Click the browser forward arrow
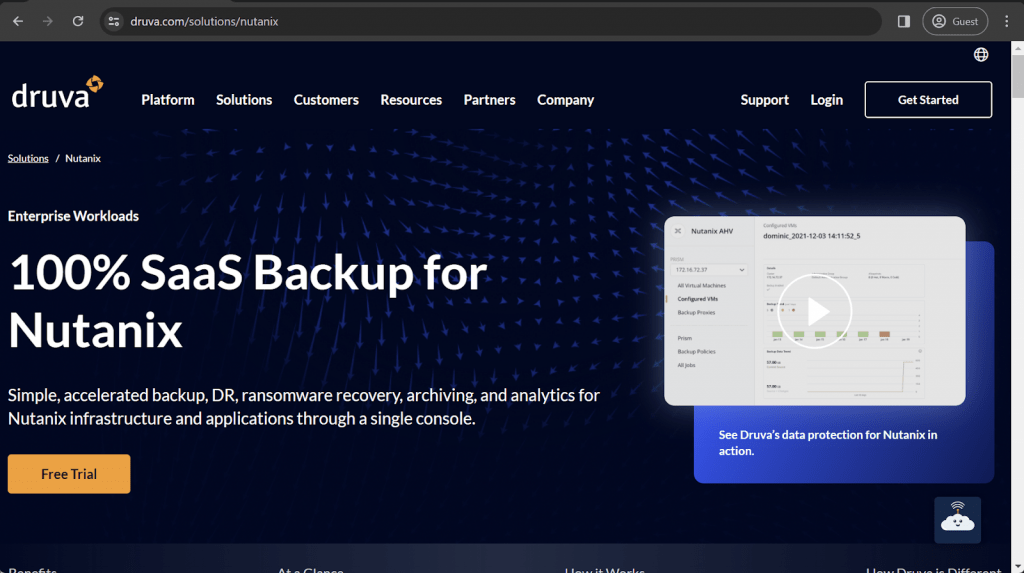Screen dimensions: 1024x573 click(x=48, y=22)
